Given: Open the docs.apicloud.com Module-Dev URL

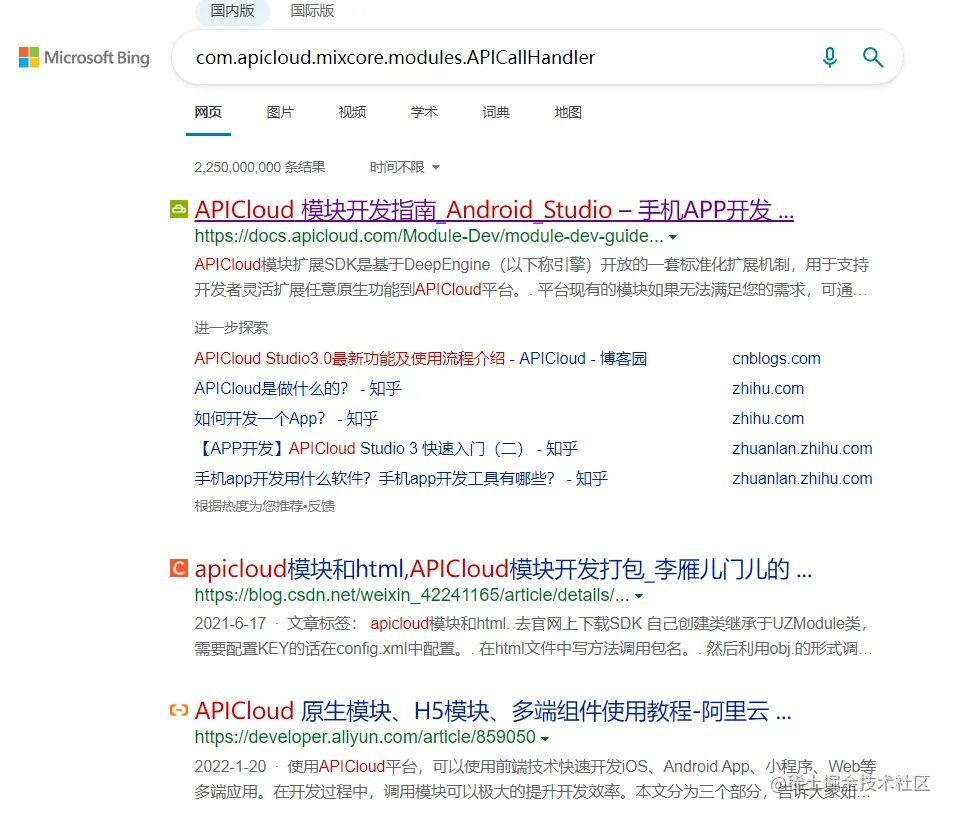Looking at the screenshot, I should point(429,236).
